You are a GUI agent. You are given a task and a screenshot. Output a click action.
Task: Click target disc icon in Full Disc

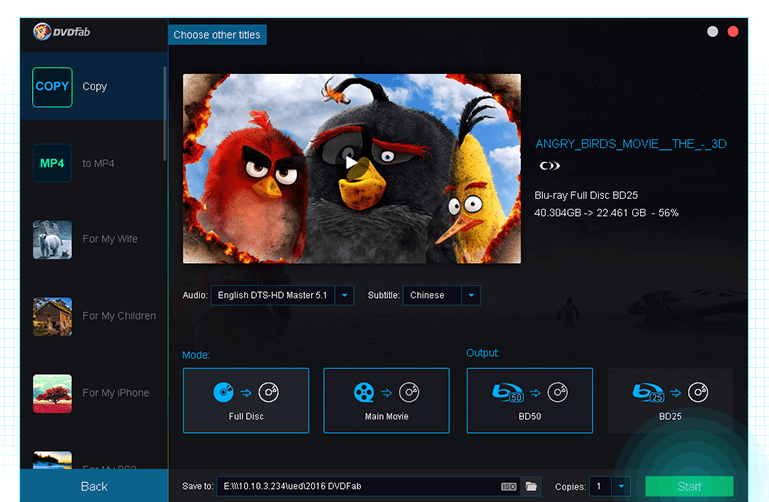click(269, 392)
